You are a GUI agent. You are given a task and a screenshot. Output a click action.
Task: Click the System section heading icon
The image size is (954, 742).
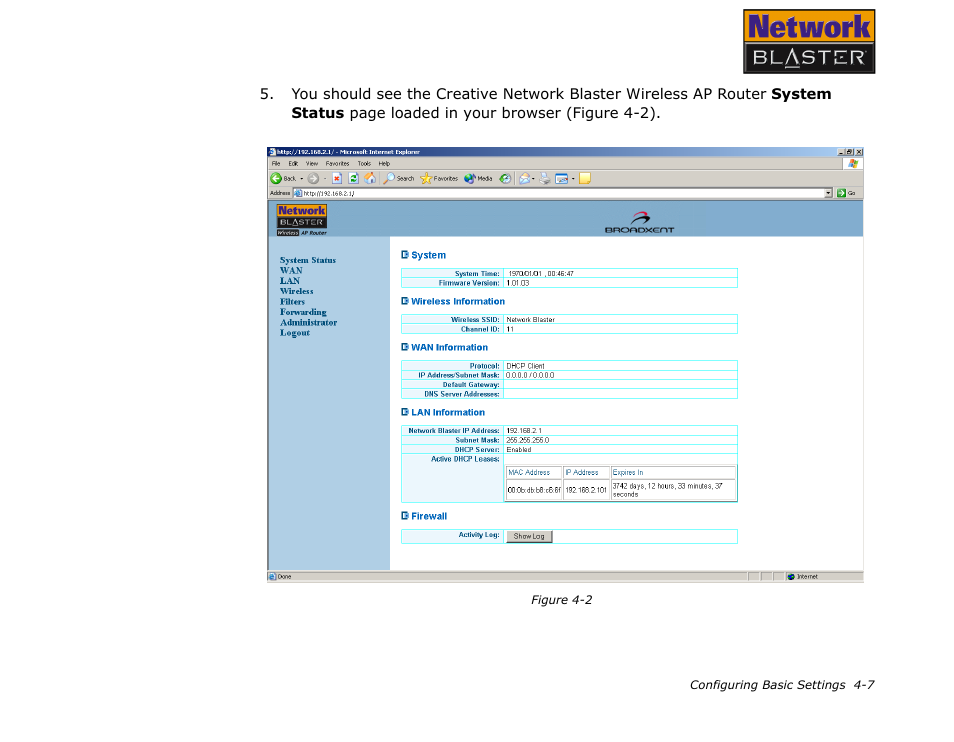[405, 255]
